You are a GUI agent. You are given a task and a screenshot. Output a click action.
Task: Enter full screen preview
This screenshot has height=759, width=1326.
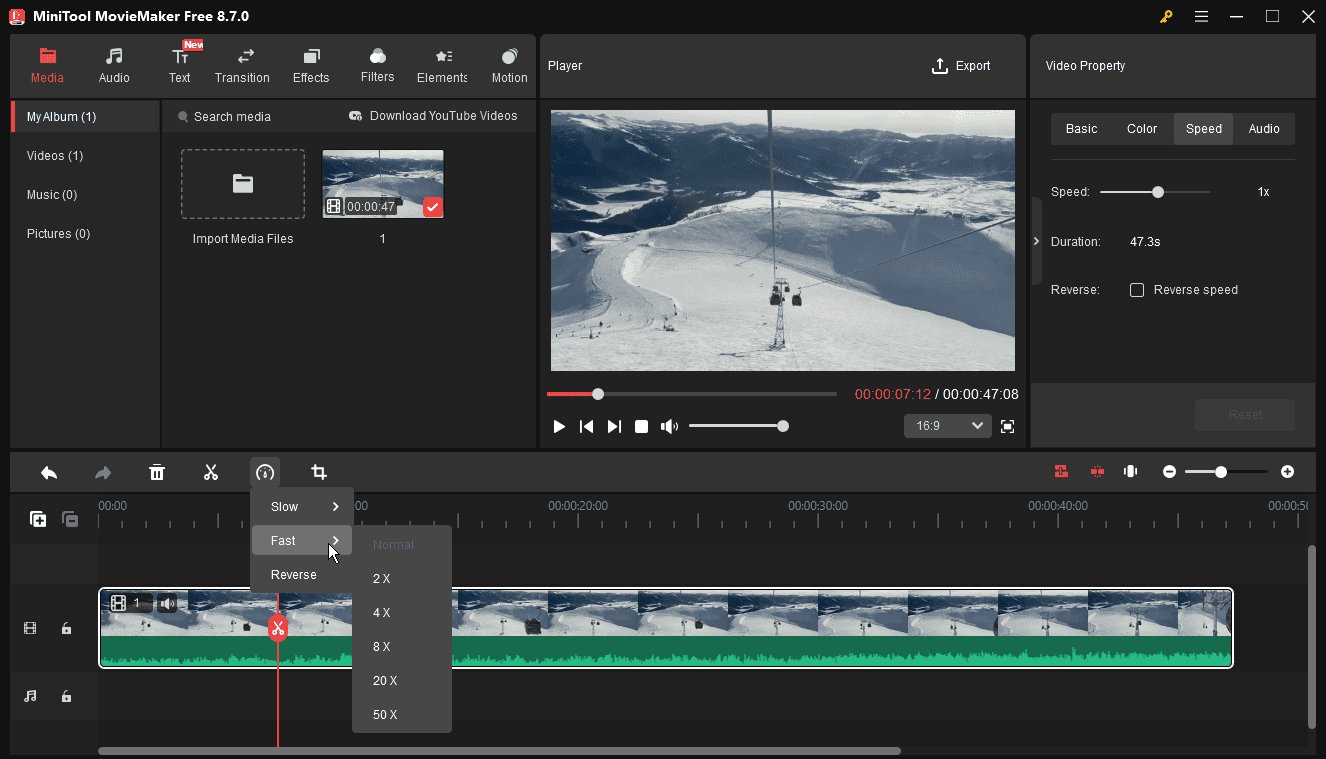pyautogui.click(x=1007, y=427)
